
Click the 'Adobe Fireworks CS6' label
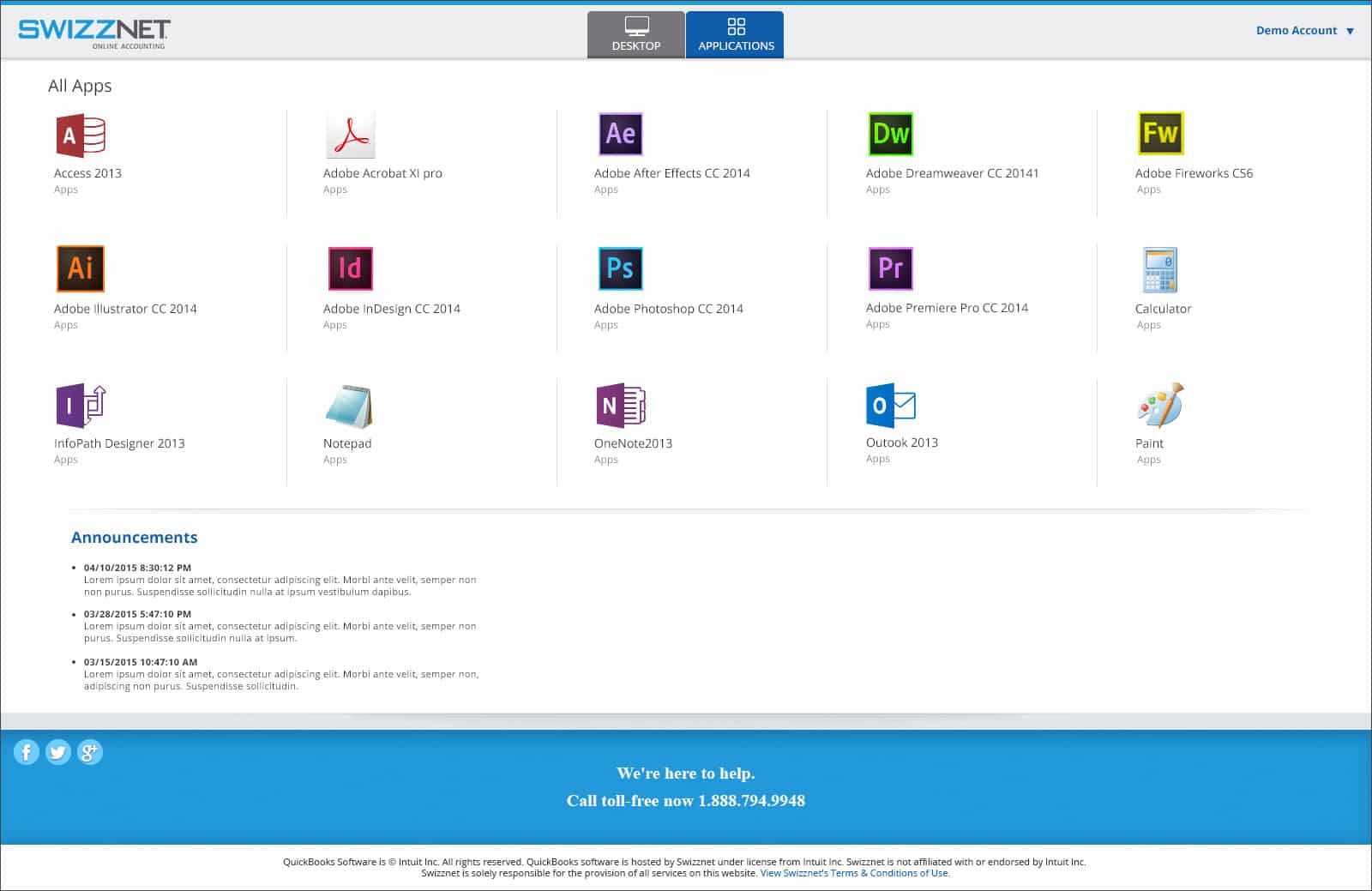tap(1194, 173)
